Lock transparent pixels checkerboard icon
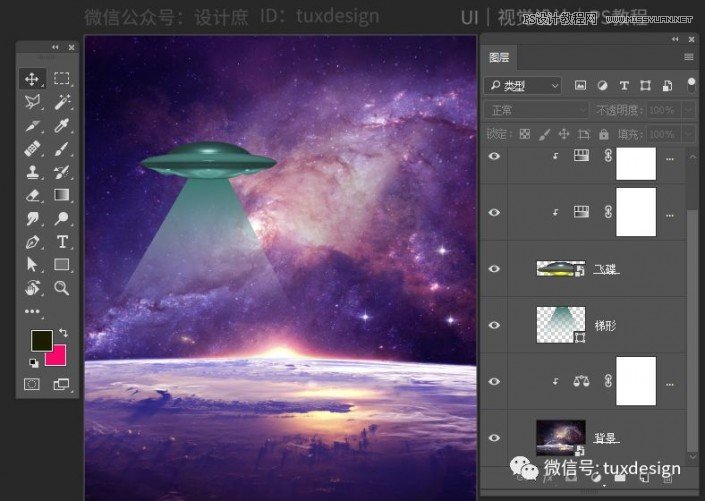Image resolution: width=705 pixels, height=501 pixels. [525, 134]
